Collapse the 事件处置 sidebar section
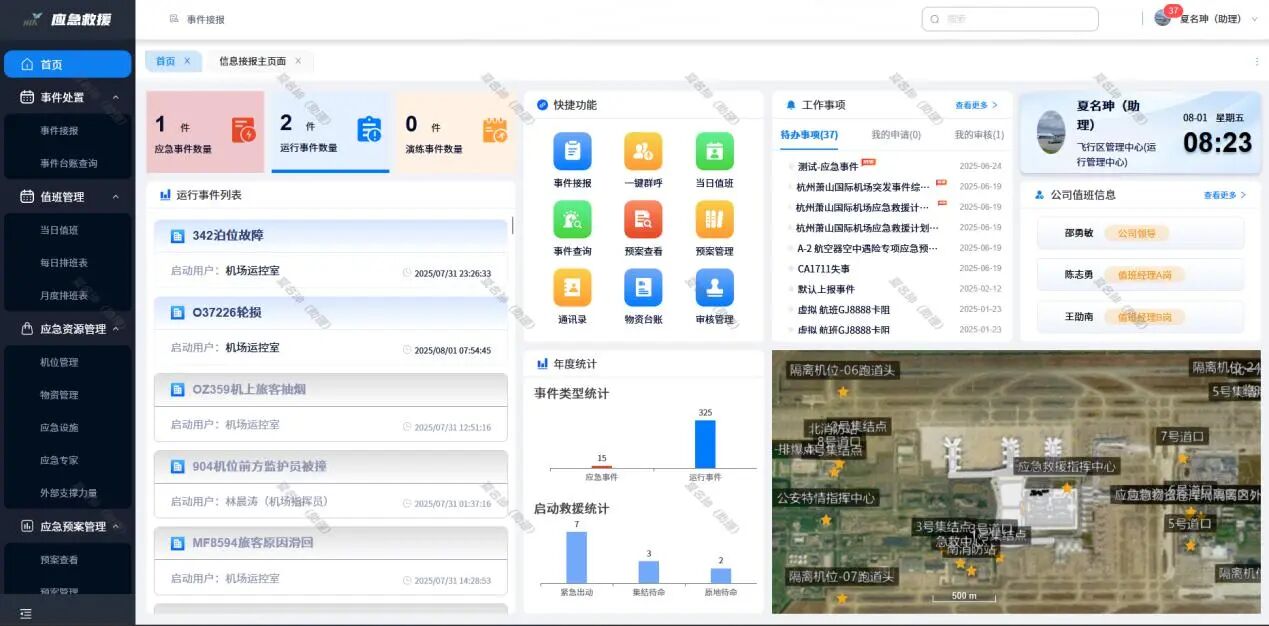Screen dimensions: 1269x626 click(115, 97)
